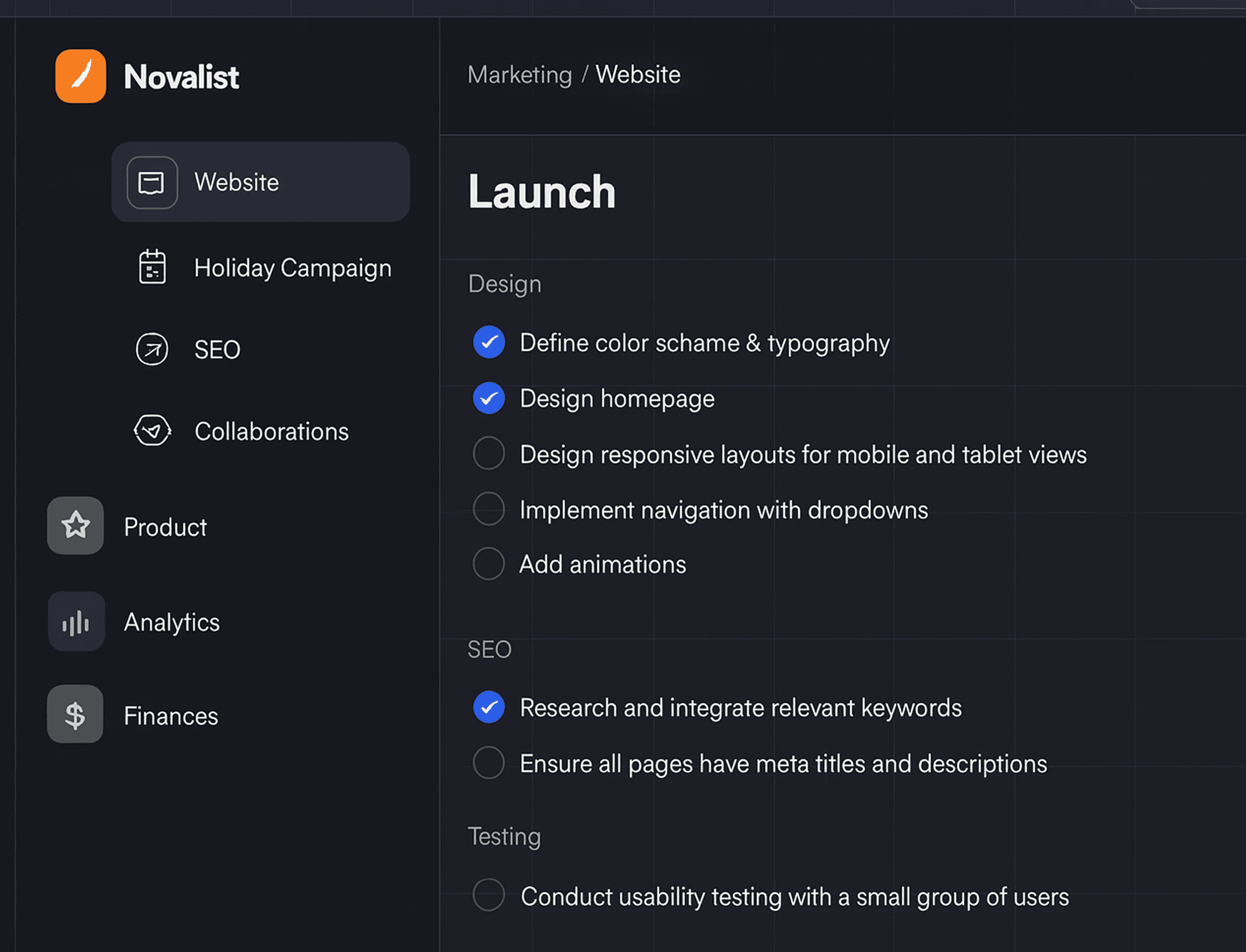Select Website in the sidebar
1246x952 pixels.
coord(236,181)
